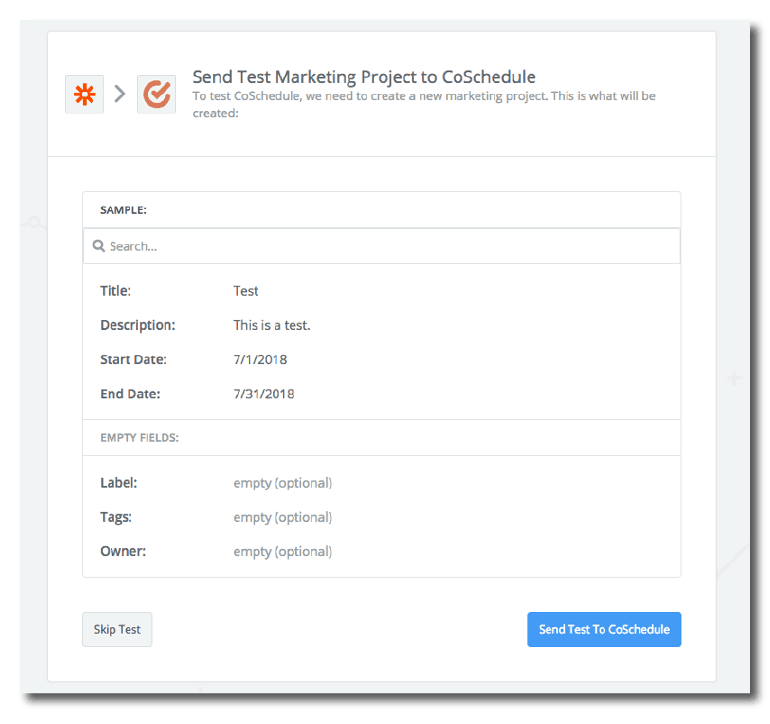Click the Title field label
770x724 pixels.
coord(115,291)
